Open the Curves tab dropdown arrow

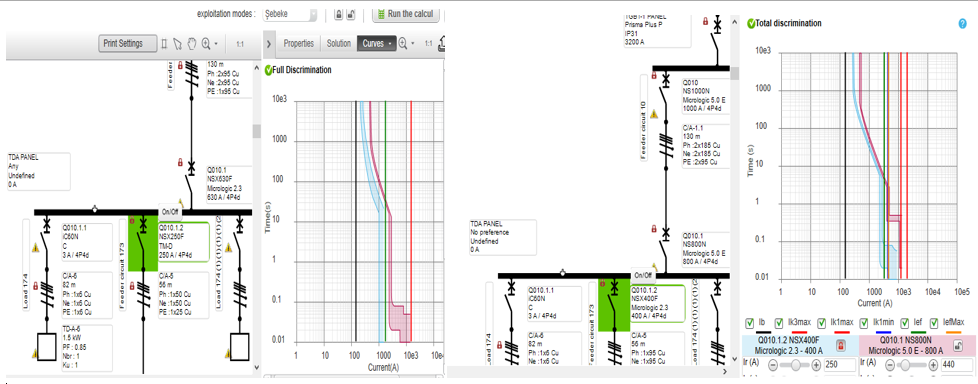tap(390, 44)
